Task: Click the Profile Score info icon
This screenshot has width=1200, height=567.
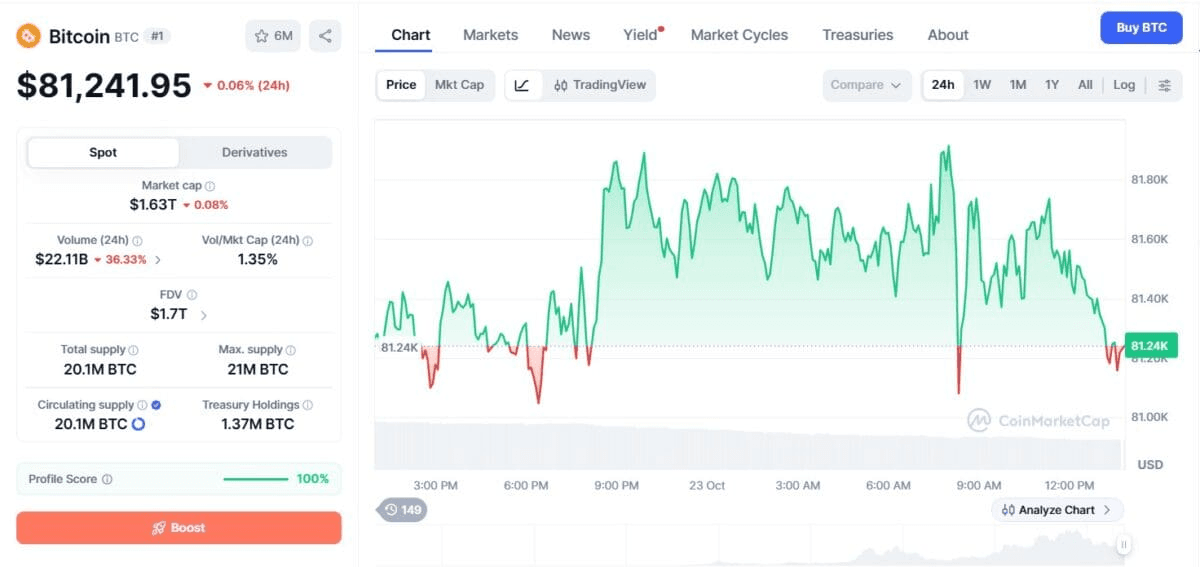Action: (x=107, y=479)
